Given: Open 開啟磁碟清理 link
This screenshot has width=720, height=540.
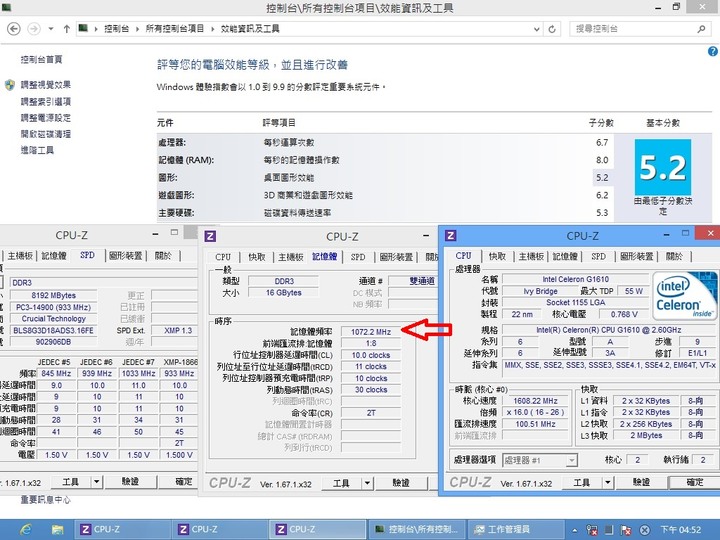Looking at the screenshot, I should (45, 134).
